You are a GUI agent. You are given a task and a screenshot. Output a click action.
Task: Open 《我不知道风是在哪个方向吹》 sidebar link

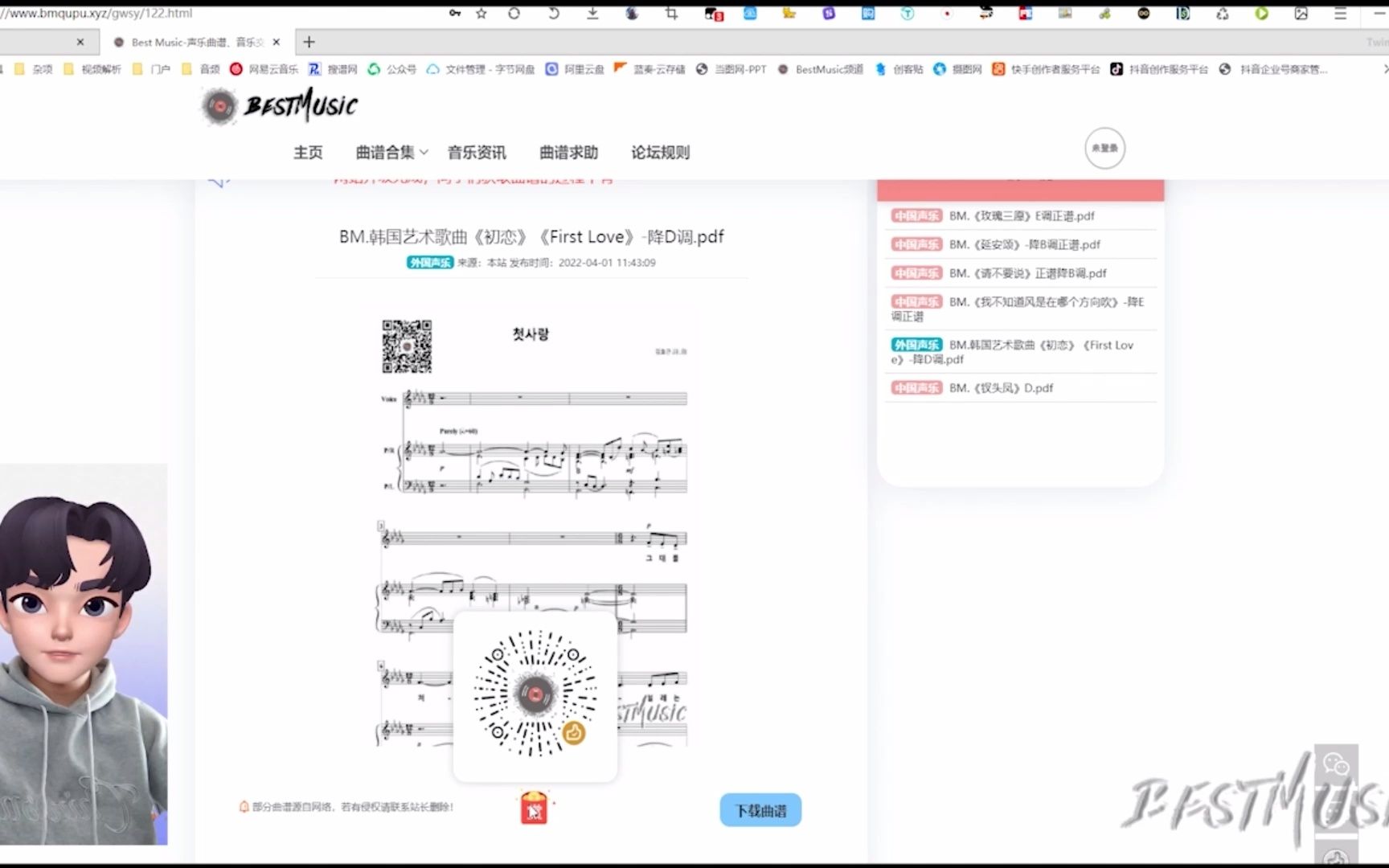(x=1018, y=309)
